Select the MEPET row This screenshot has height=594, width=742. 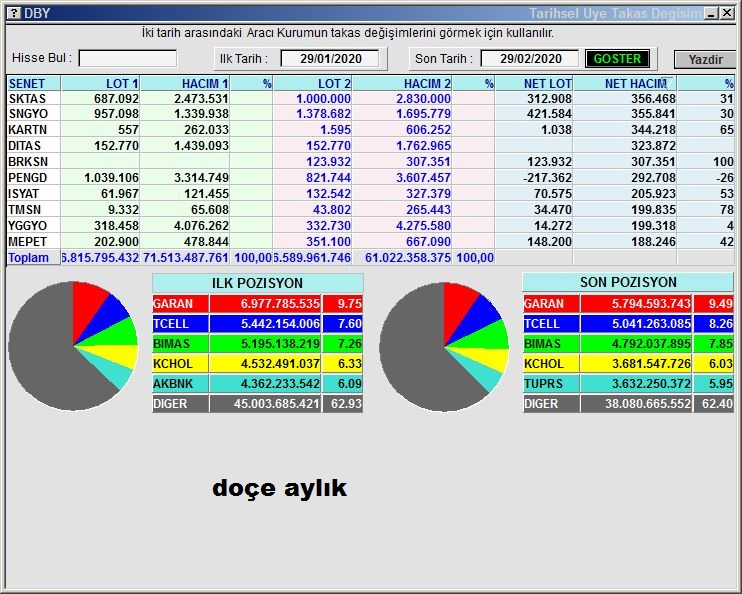[371, 241]
